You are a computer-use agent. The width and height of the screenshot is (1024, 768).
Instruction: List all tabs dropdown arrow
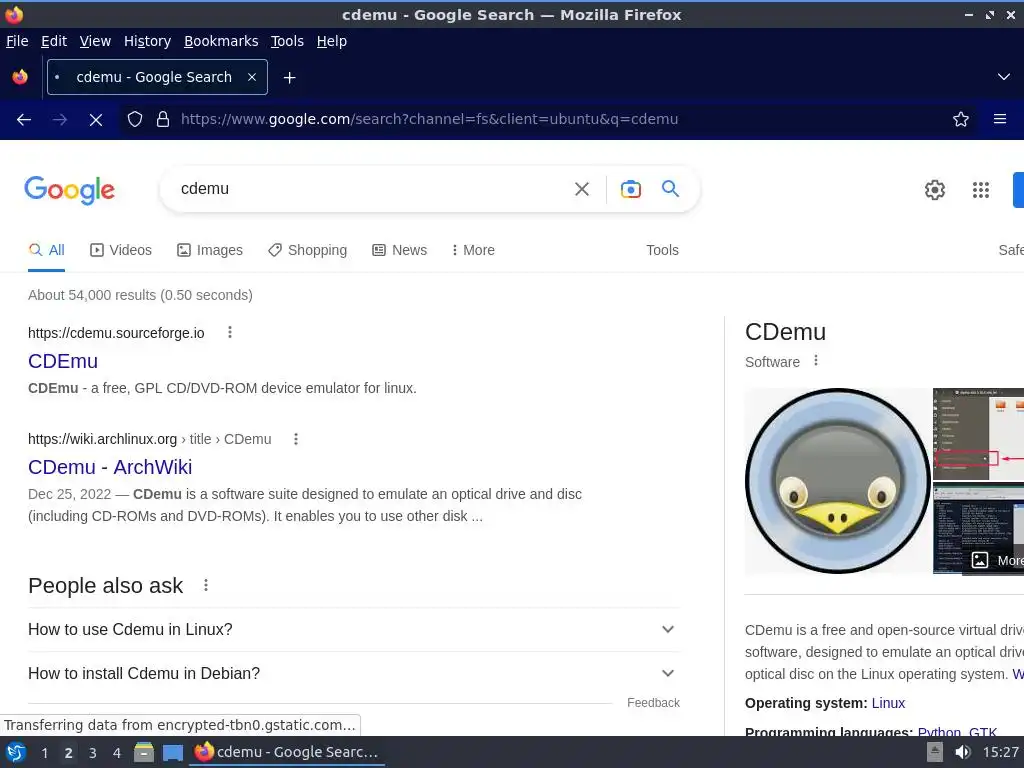point(1004,77)
